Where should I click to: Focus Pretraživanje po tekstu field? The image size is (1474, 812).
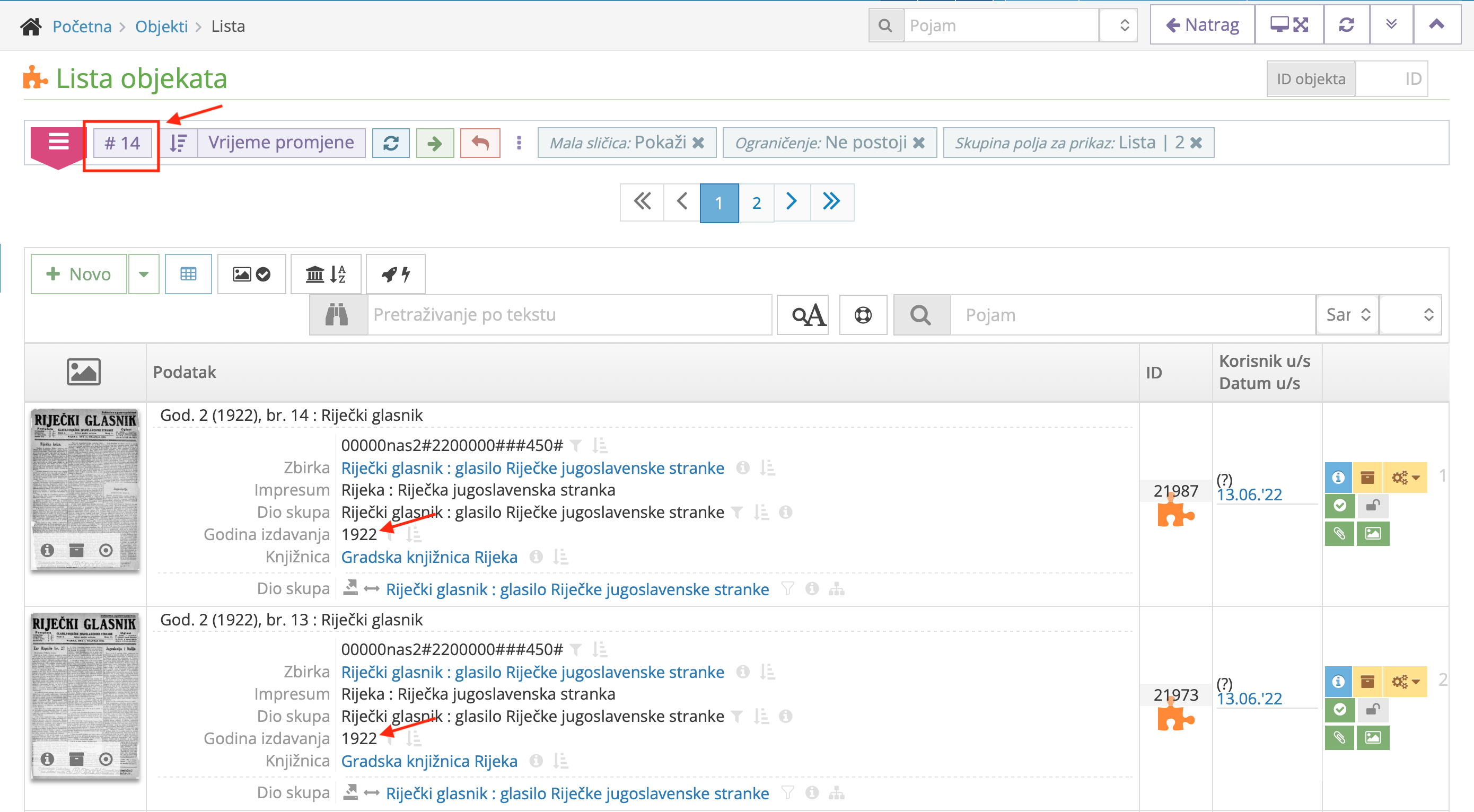[x=569, y=314]
